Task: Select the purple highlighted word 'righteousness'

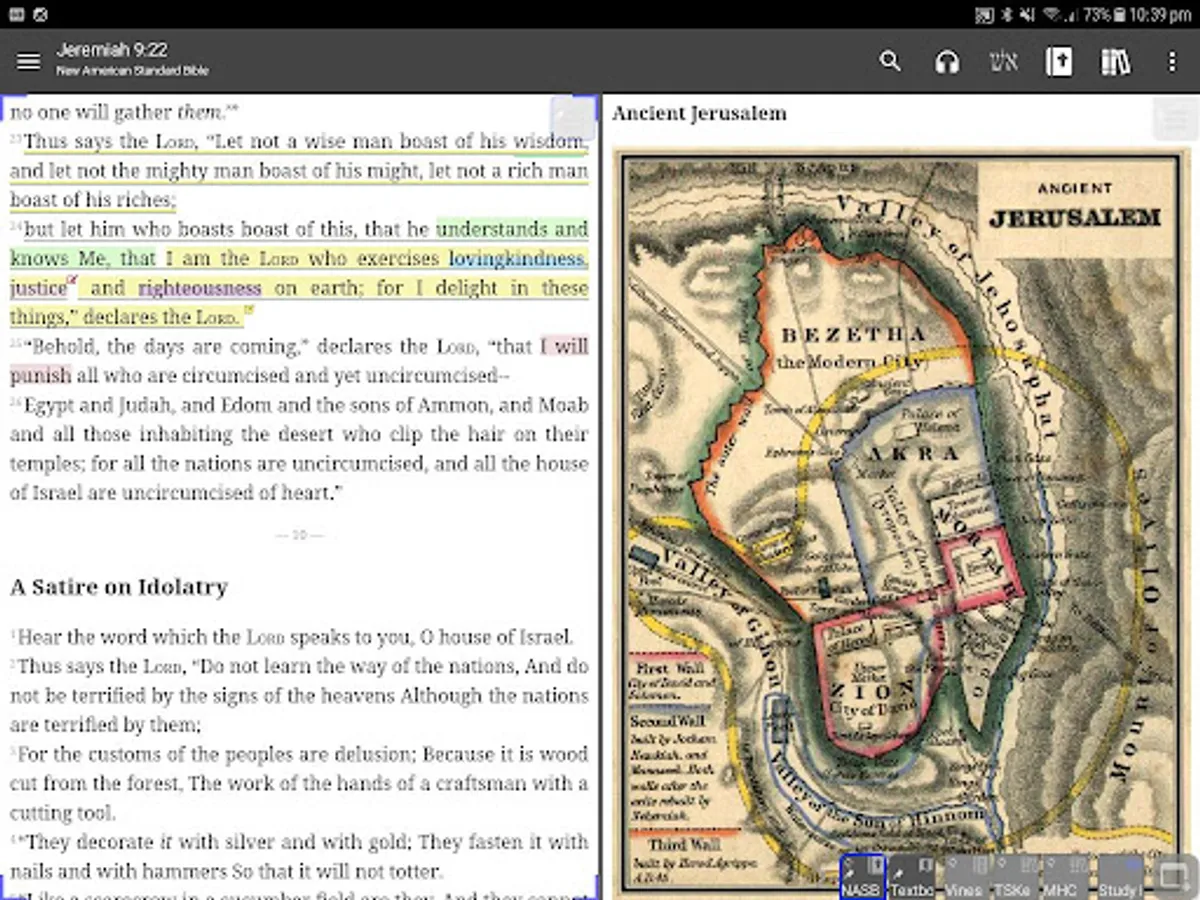Action: click(x=200, y=288)
